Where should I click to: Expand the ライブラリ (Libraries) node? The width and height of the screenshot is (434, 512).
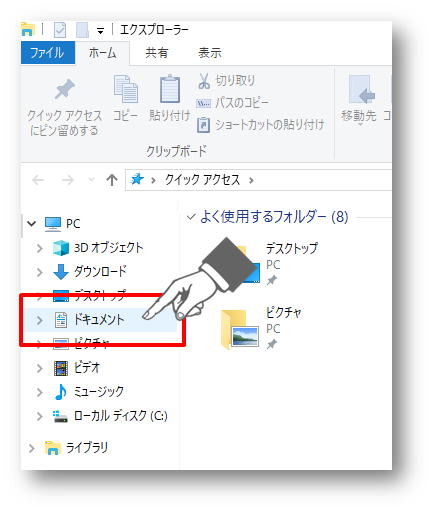point(32,448)
